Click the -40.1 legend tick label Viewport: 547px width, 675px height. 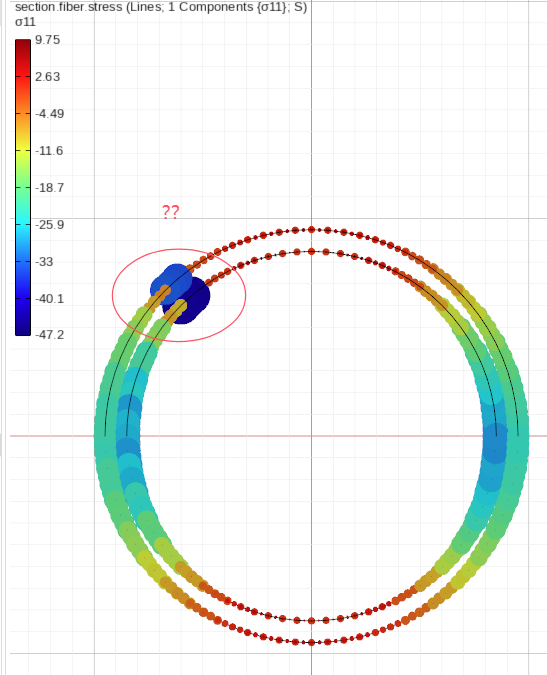49,299
